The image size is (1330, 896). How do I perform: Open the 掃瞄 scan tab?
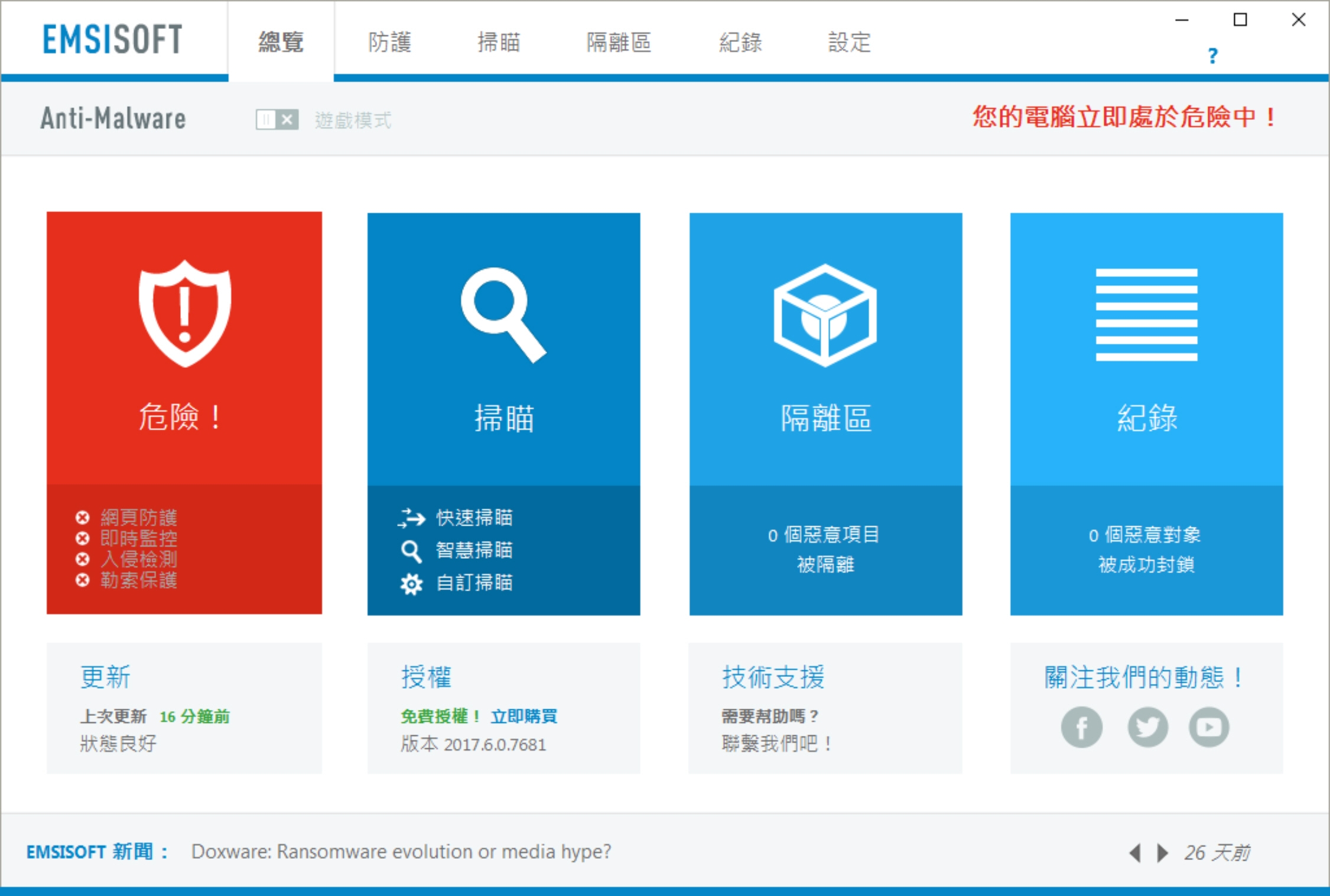pos(499,42)
